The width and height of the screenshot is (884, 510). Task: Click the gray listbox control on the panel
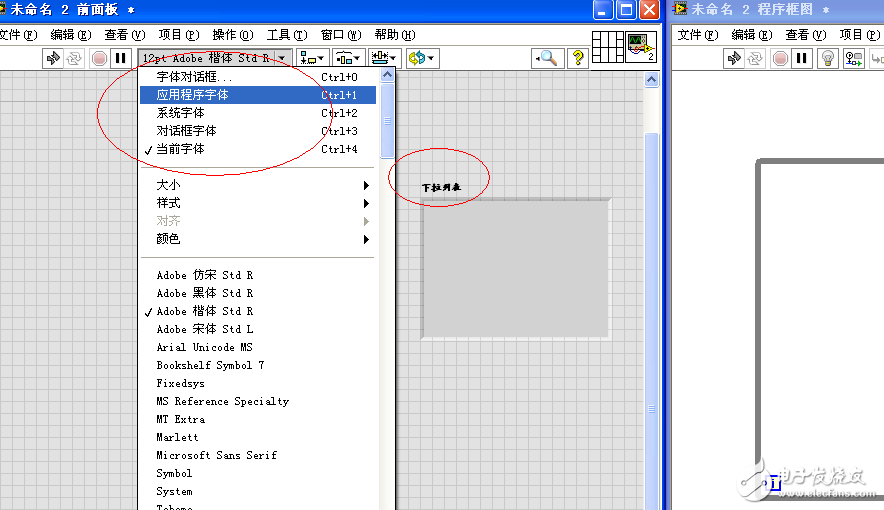(516, 269)
